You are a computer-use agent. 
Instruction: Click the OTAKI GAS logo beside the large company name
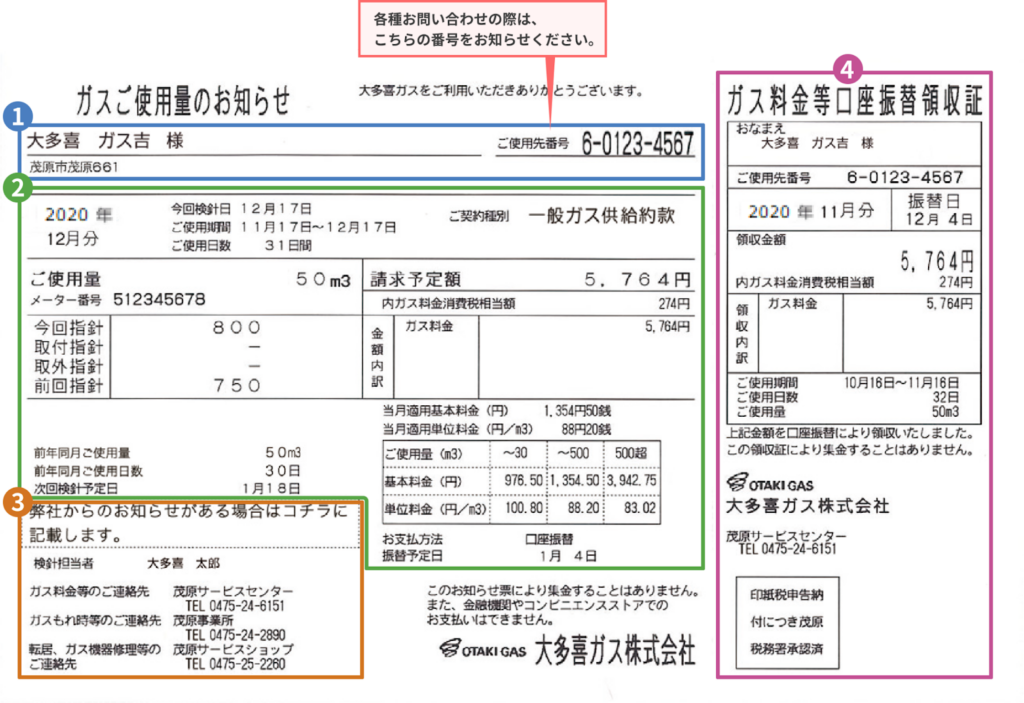pyautogui.click(x=483, y=649)
